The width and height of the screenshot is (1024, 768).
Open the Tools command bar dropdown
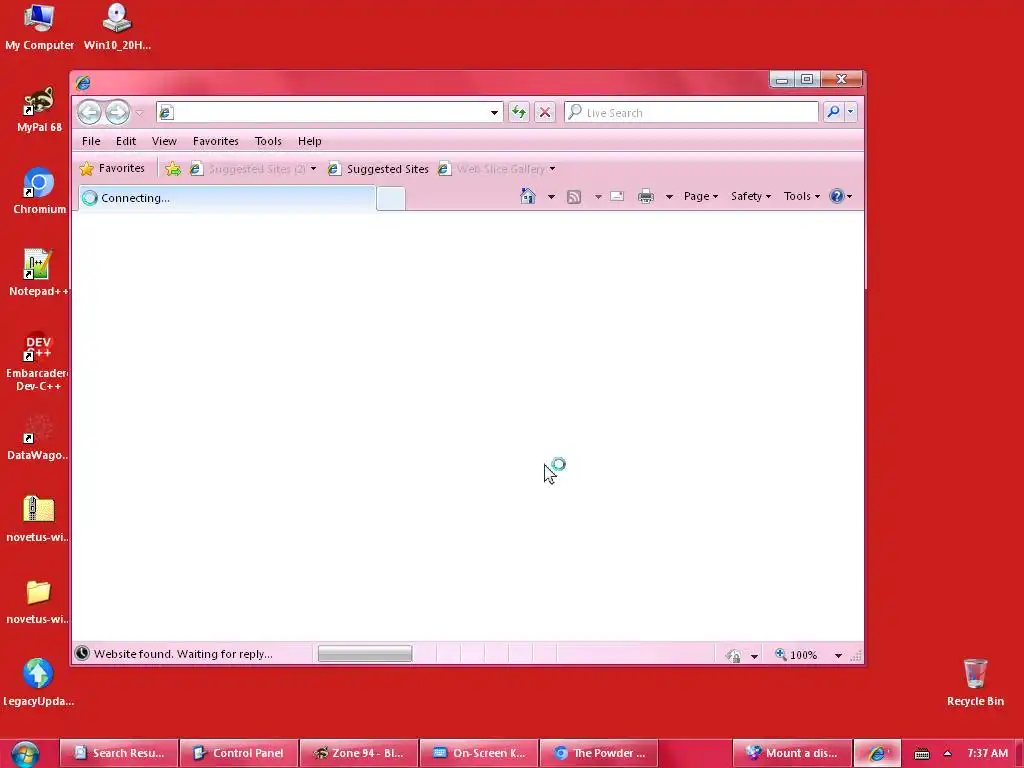801,196
